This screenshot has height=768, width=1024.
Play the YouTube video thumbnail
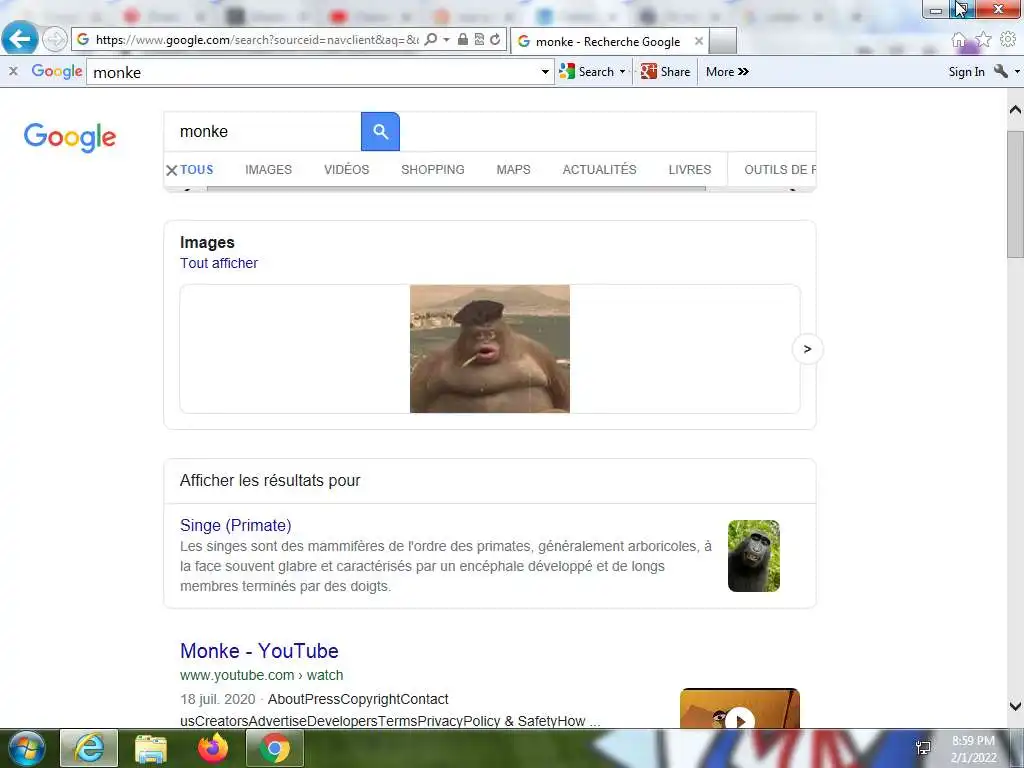[x=740, y=710]
